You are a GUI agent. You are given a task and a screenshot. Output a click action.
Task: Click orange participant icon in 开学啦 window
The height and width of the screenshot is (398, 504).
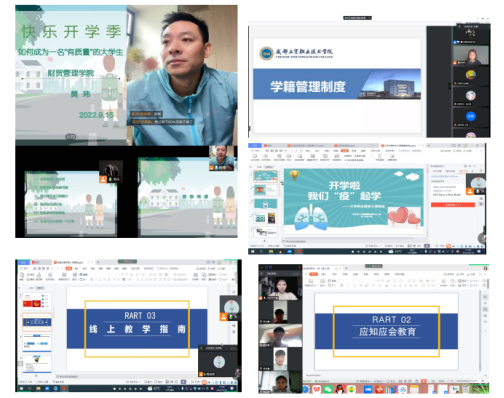point(470,191)
